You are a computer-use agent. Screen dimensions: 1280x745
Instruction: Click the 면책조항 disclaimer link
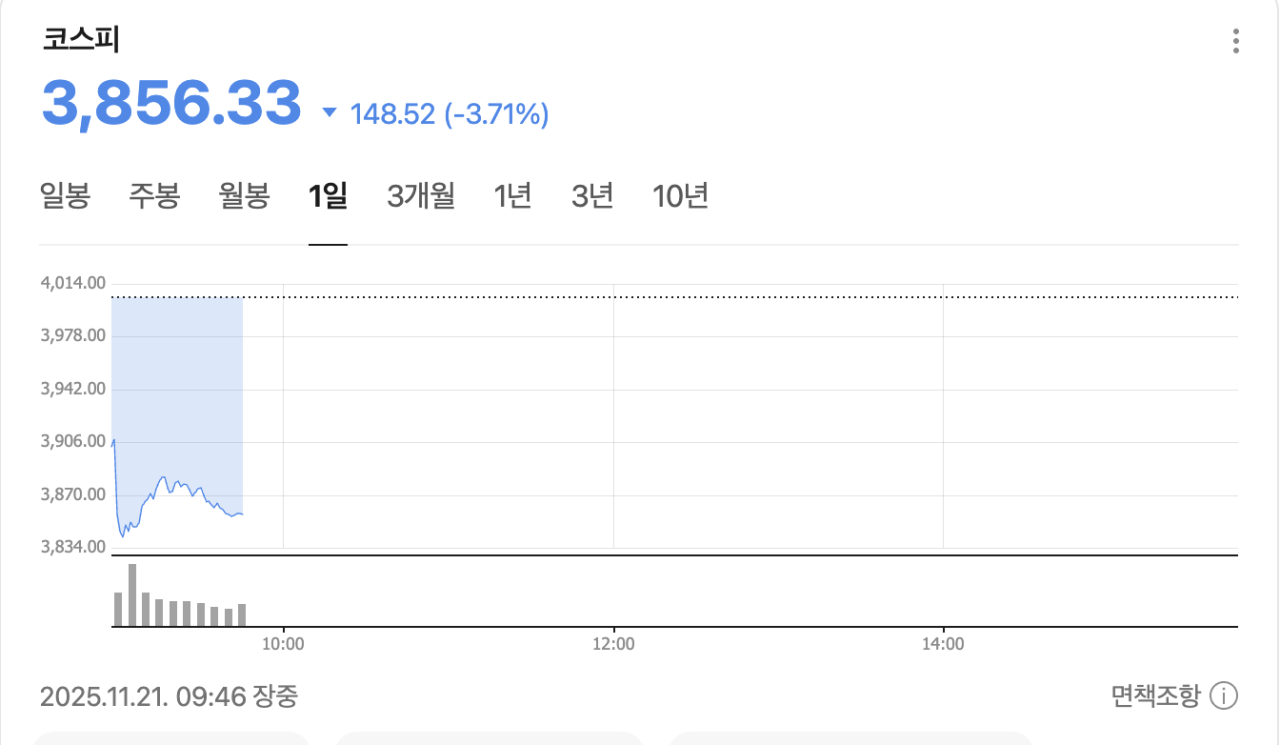coord(1155,695)
